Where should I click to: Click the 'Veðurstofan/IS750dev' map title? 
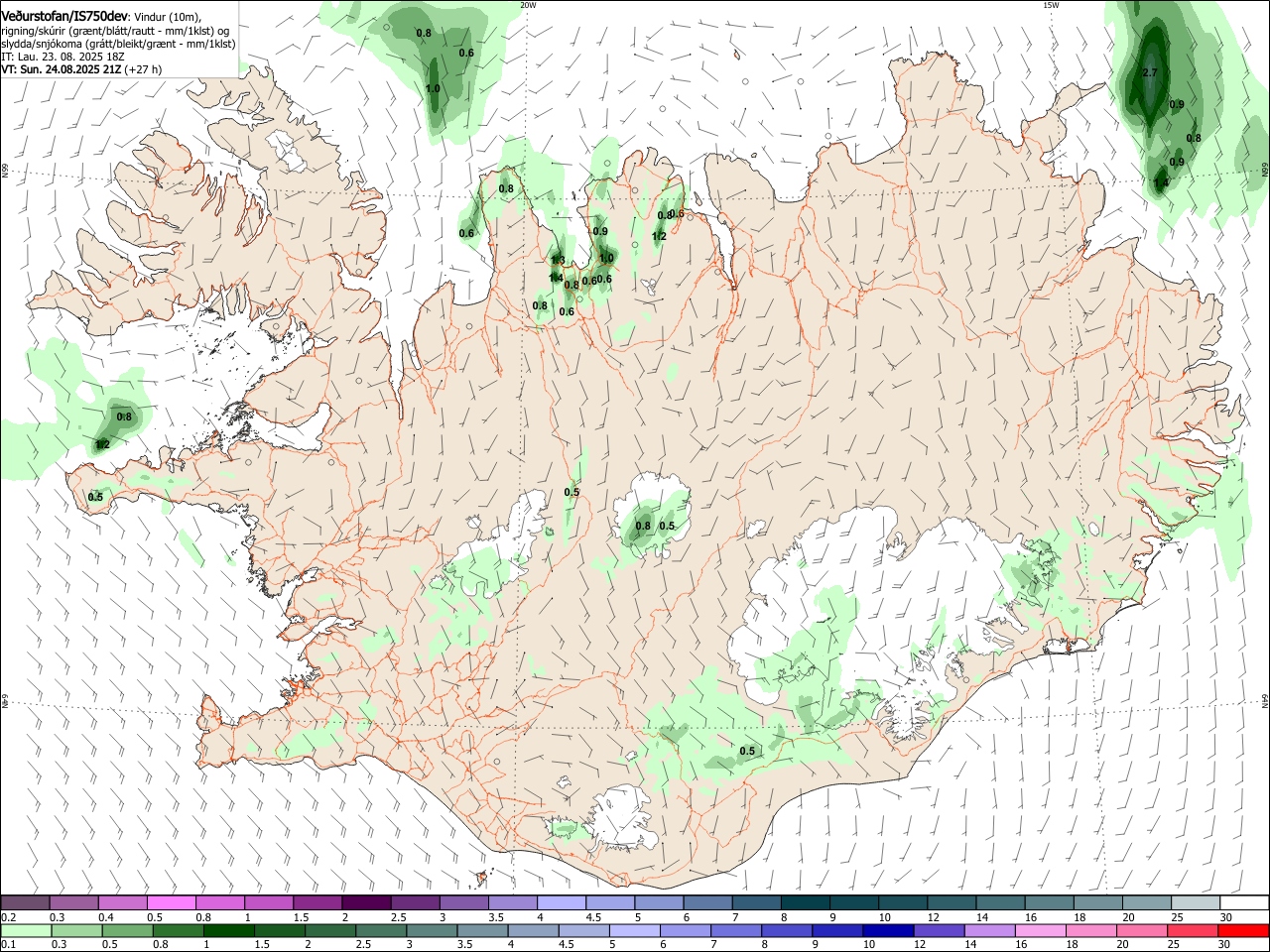(64, 17)
